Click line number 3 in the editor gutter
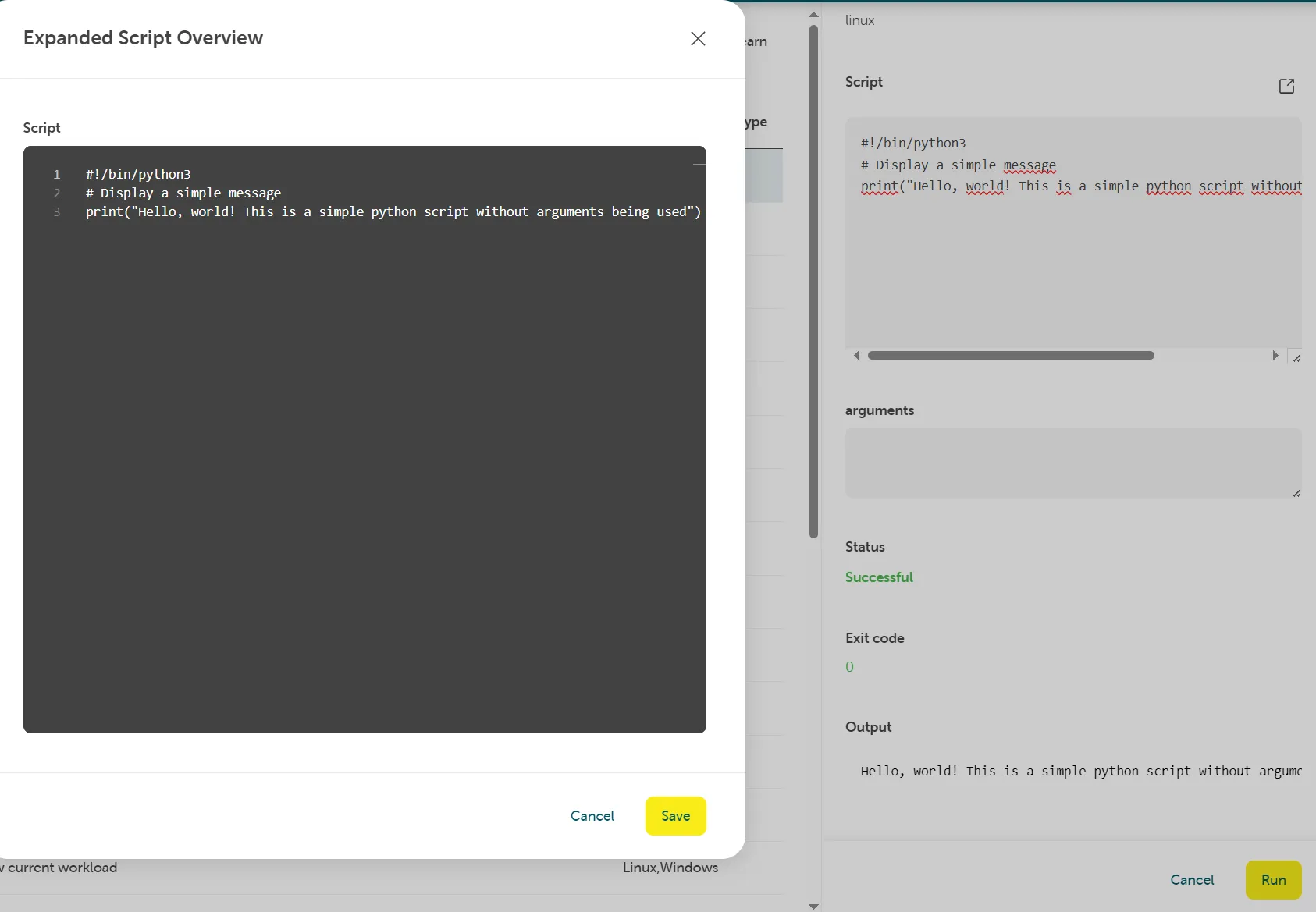Image resolution: width=1316 pixels, height=912 pixels. click(x=57, y=211)
